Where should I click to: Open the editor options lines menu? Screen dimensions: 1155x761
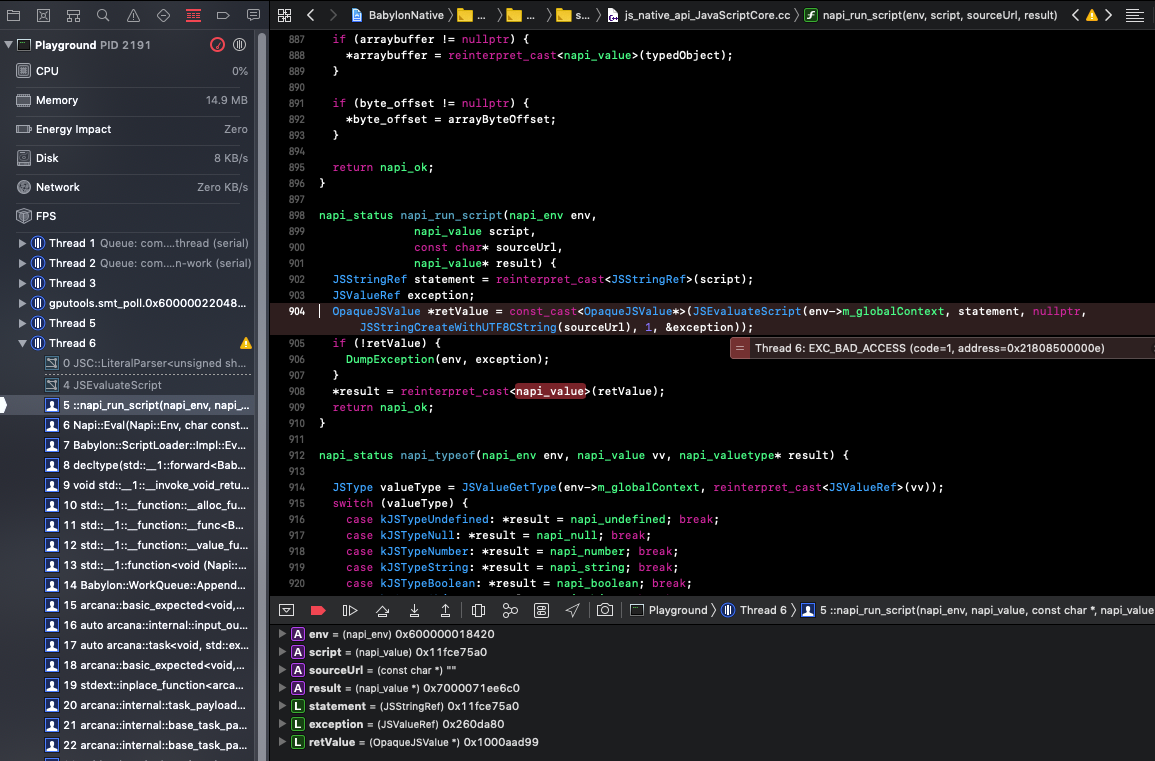(x=1134, y=15)
